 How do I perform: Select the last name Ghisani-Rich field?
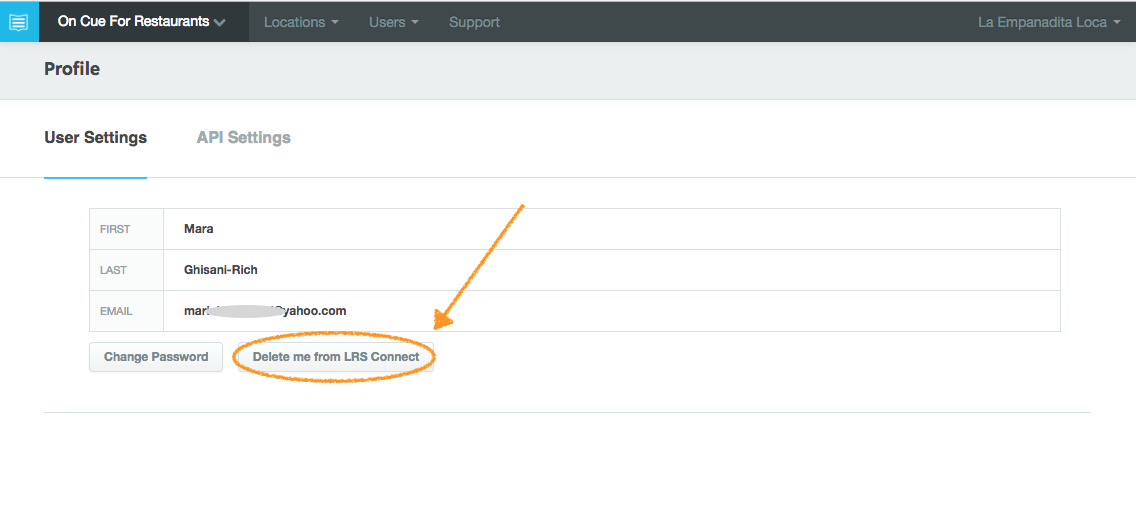(221, 270)
